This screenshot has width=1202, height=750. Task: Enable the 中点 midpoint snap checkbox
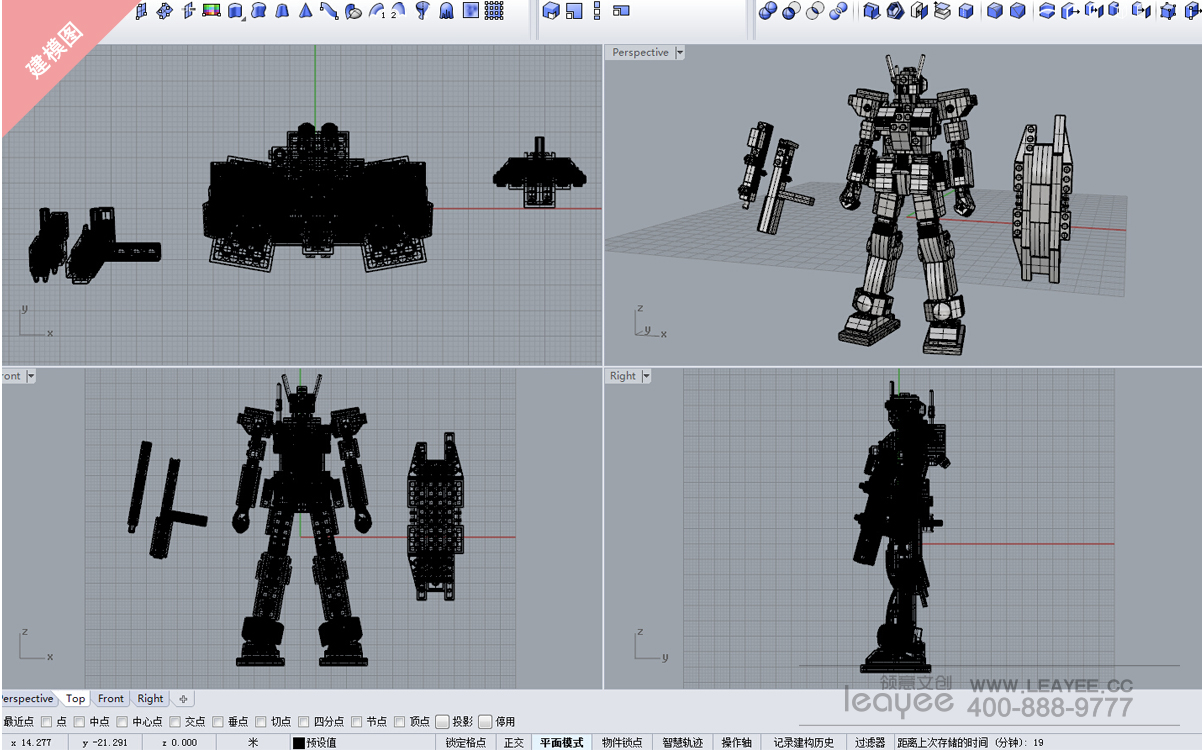click(x=78, y=722)
